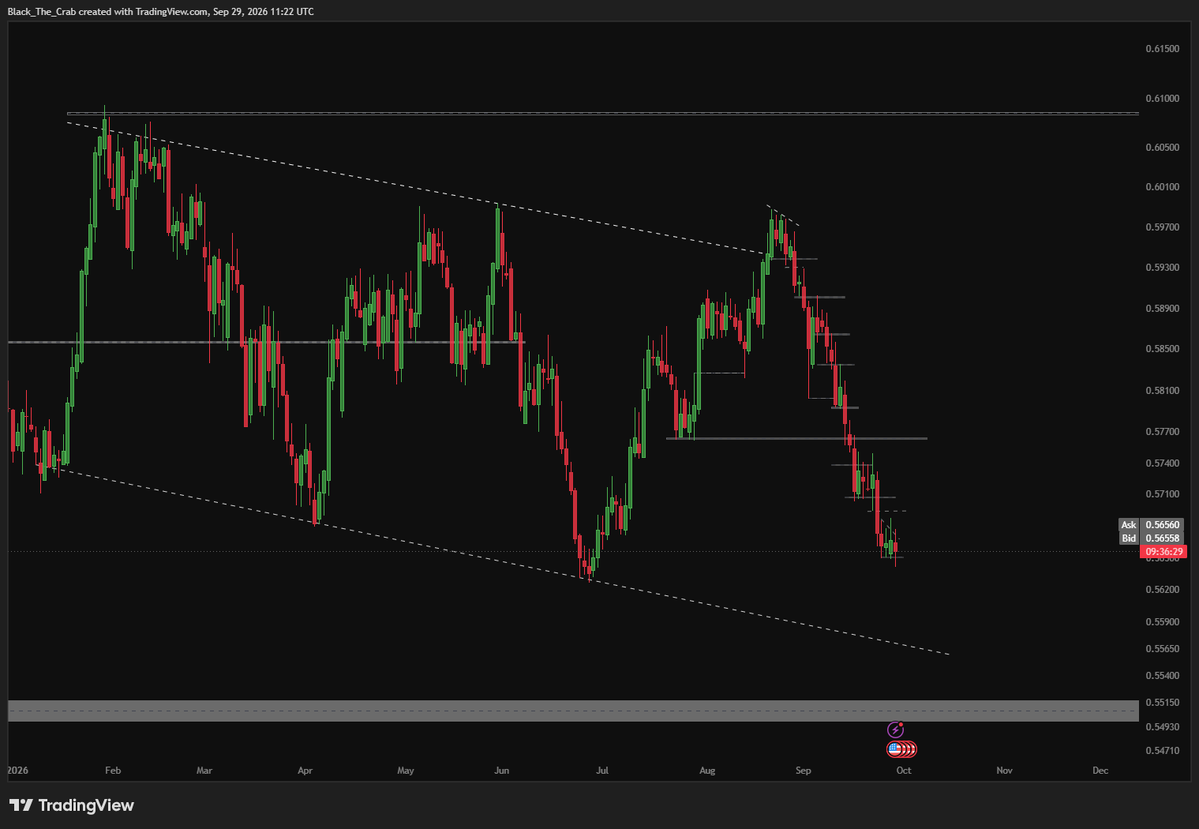
Task: Click the Dec label on time axis
Action: pyautogui.click(x=1100, y=770)
